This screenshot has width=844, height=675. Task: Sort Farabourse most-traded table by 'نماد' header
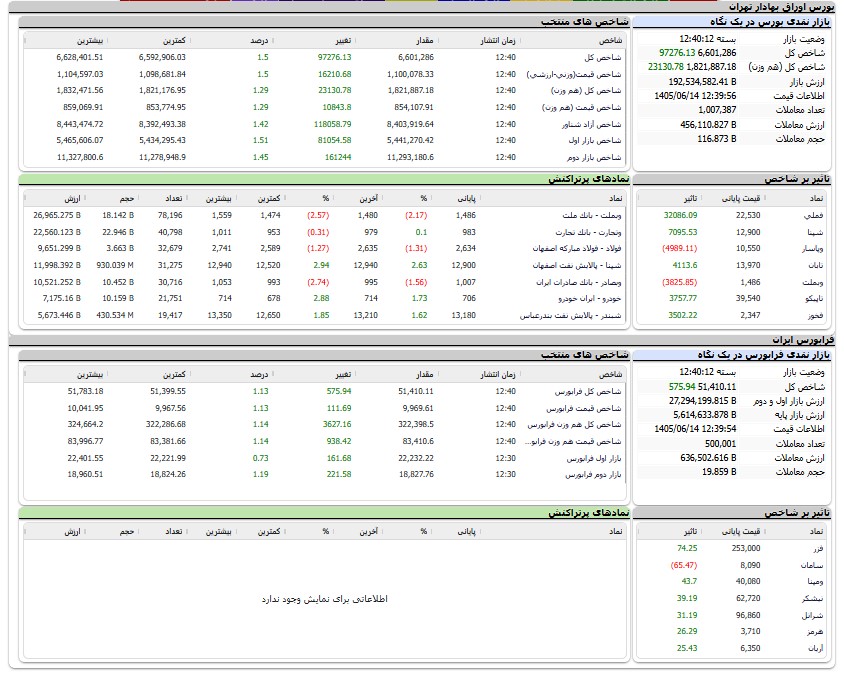[x=616, y=532]
